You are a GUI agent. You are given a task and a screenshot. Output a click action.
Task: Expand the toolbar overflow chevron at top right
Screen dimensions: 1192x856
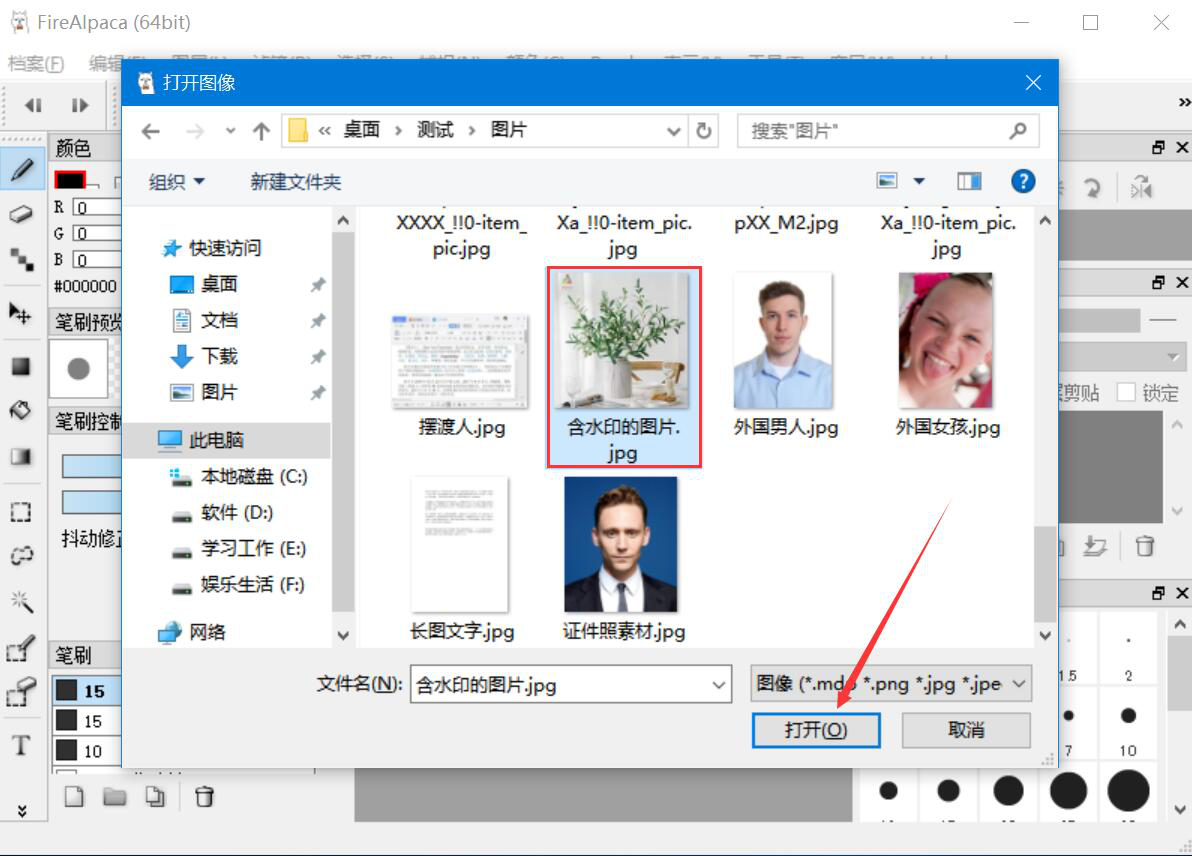point(1184,103)
